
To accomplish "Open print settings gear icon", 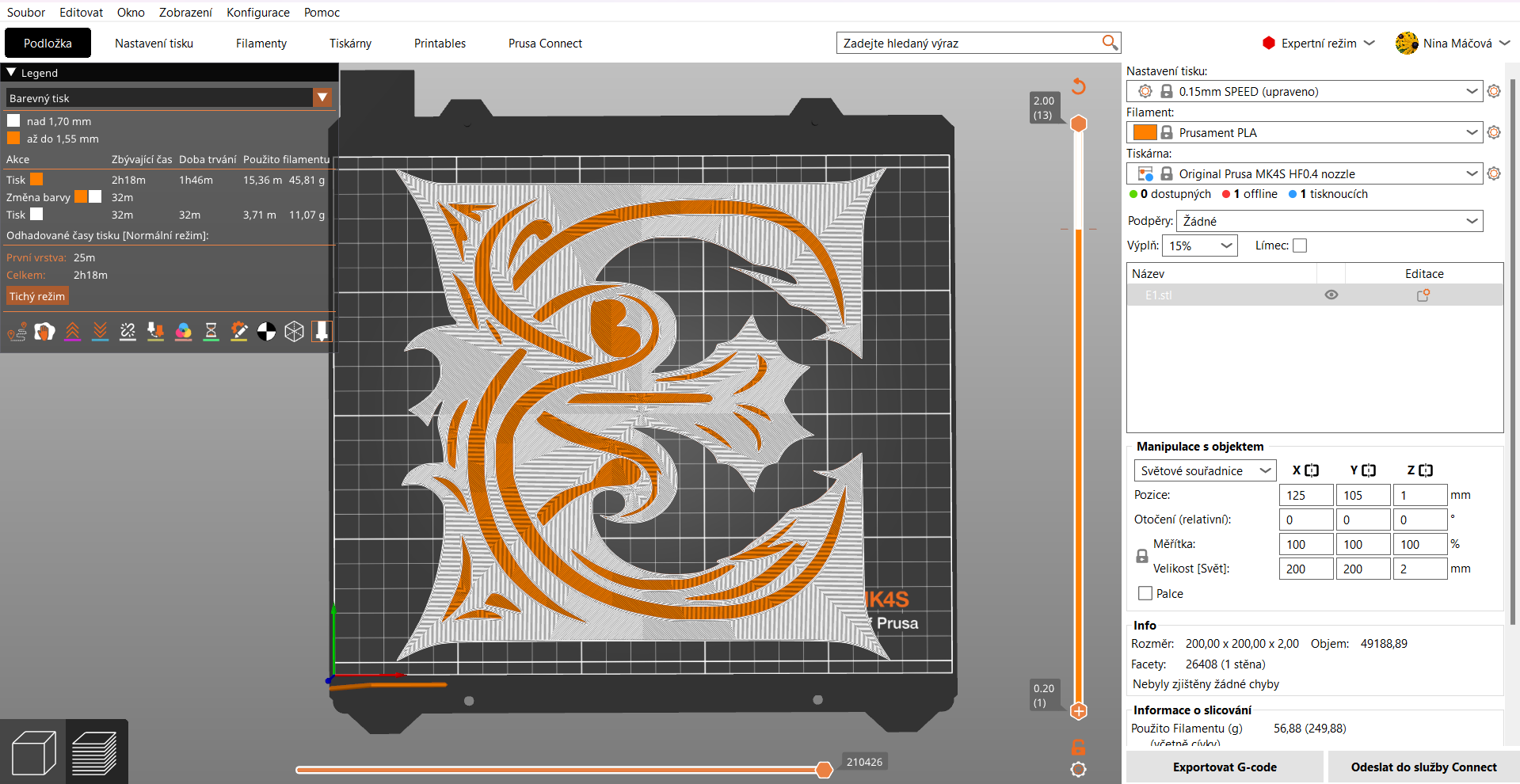I will (1494, 91).
